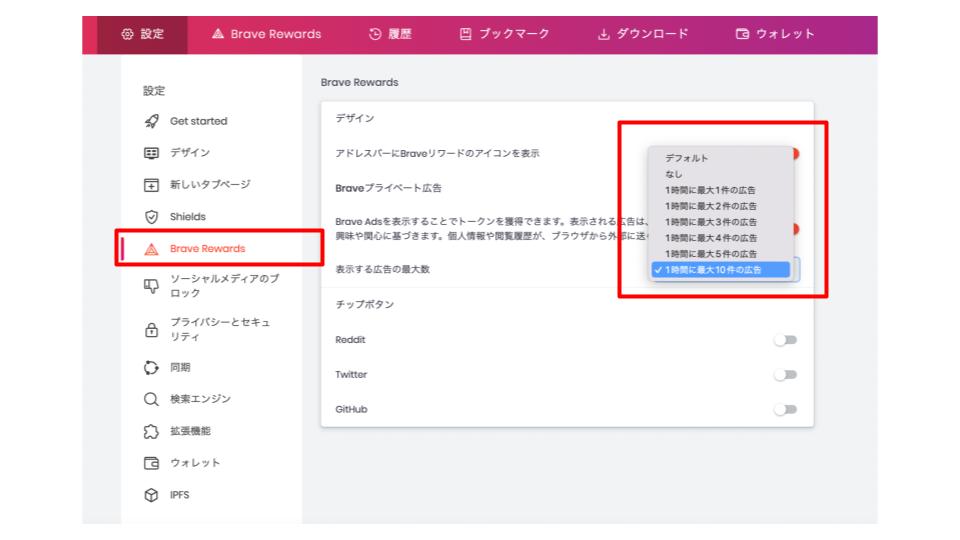The height and width of the screenshot is (540, 960).
Task: Click the IPFS cube icon
Action: click(x=151, y=495)
